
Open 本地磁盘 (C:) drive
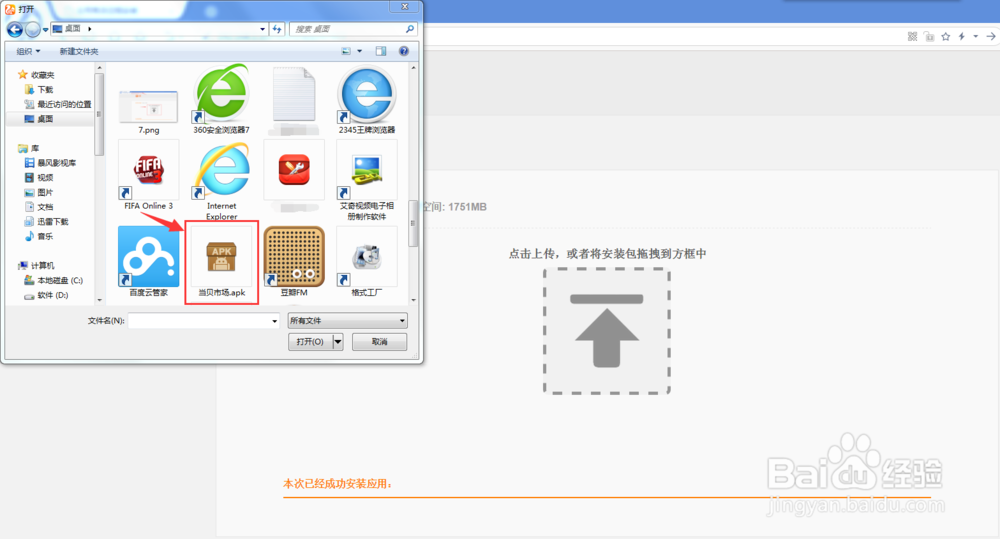click(x=54, y=280)
